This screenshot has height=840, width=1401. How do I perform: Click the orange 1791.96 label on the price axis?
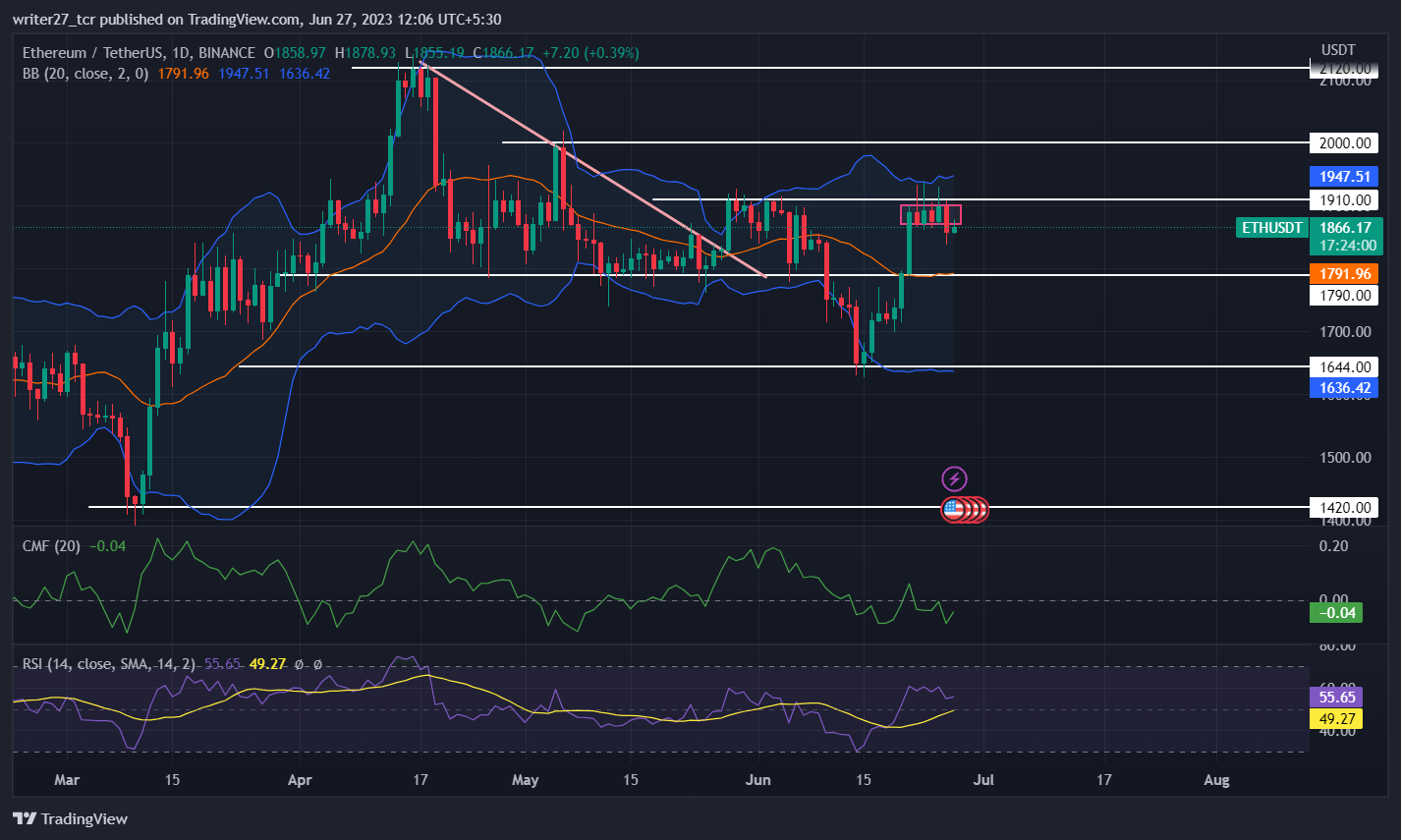(1345, 275)
